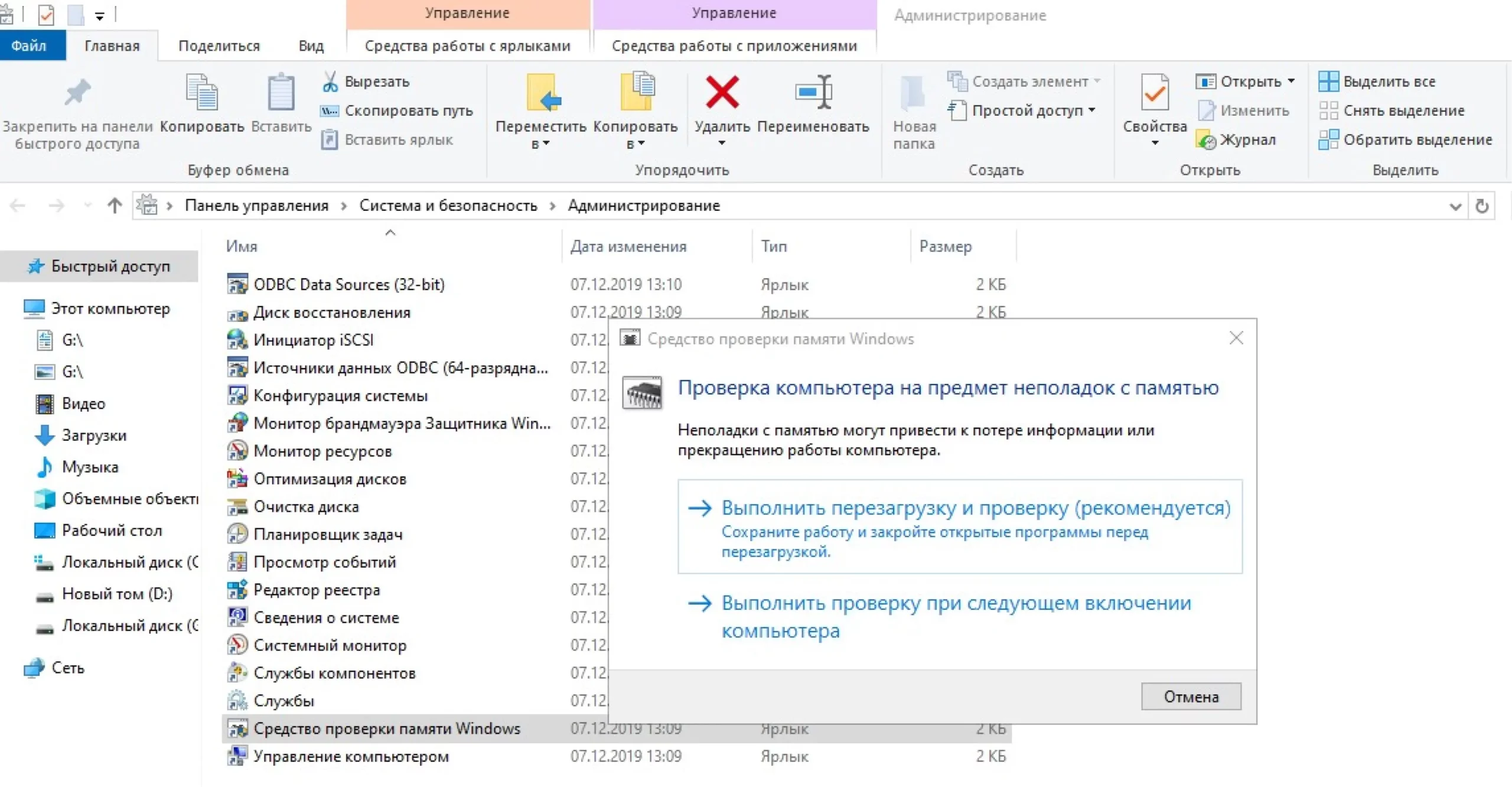Screen dimensions: 1512x787
Task: Click Закрепить на панели быстрого доступа pin icon
Action: click(x=77, y=93)
